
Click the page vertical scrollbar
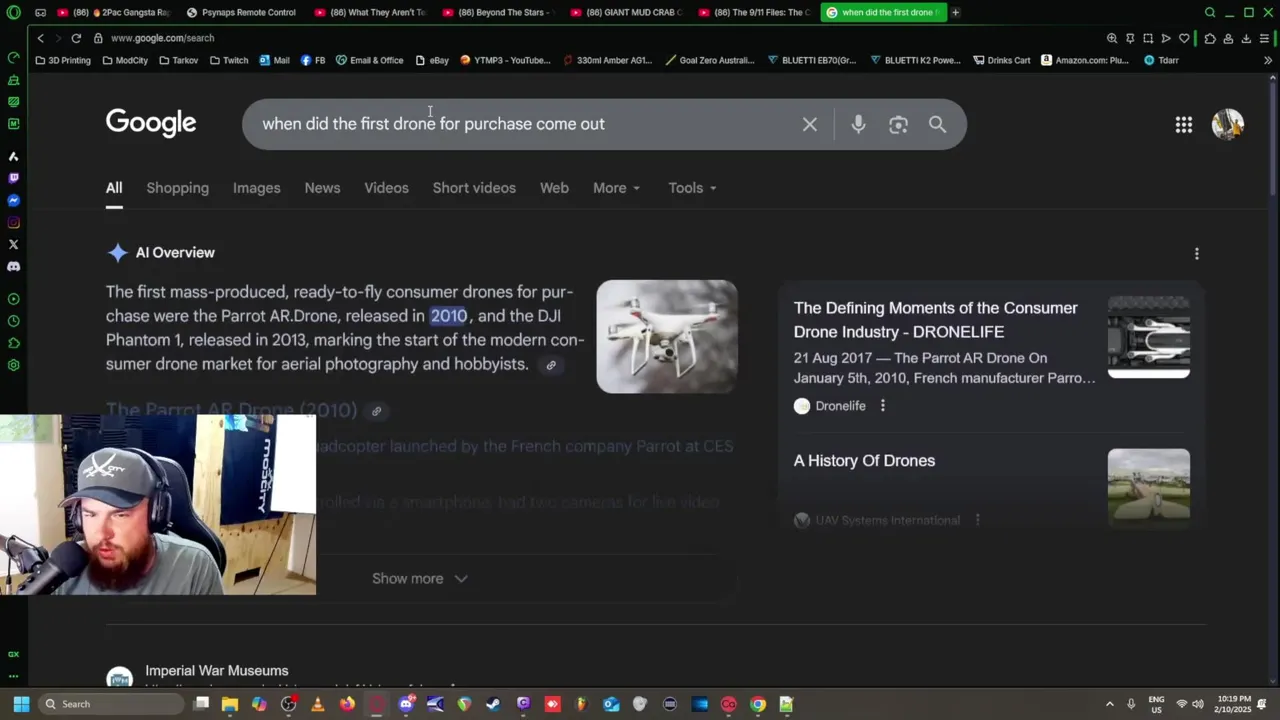pos(1273,135)
